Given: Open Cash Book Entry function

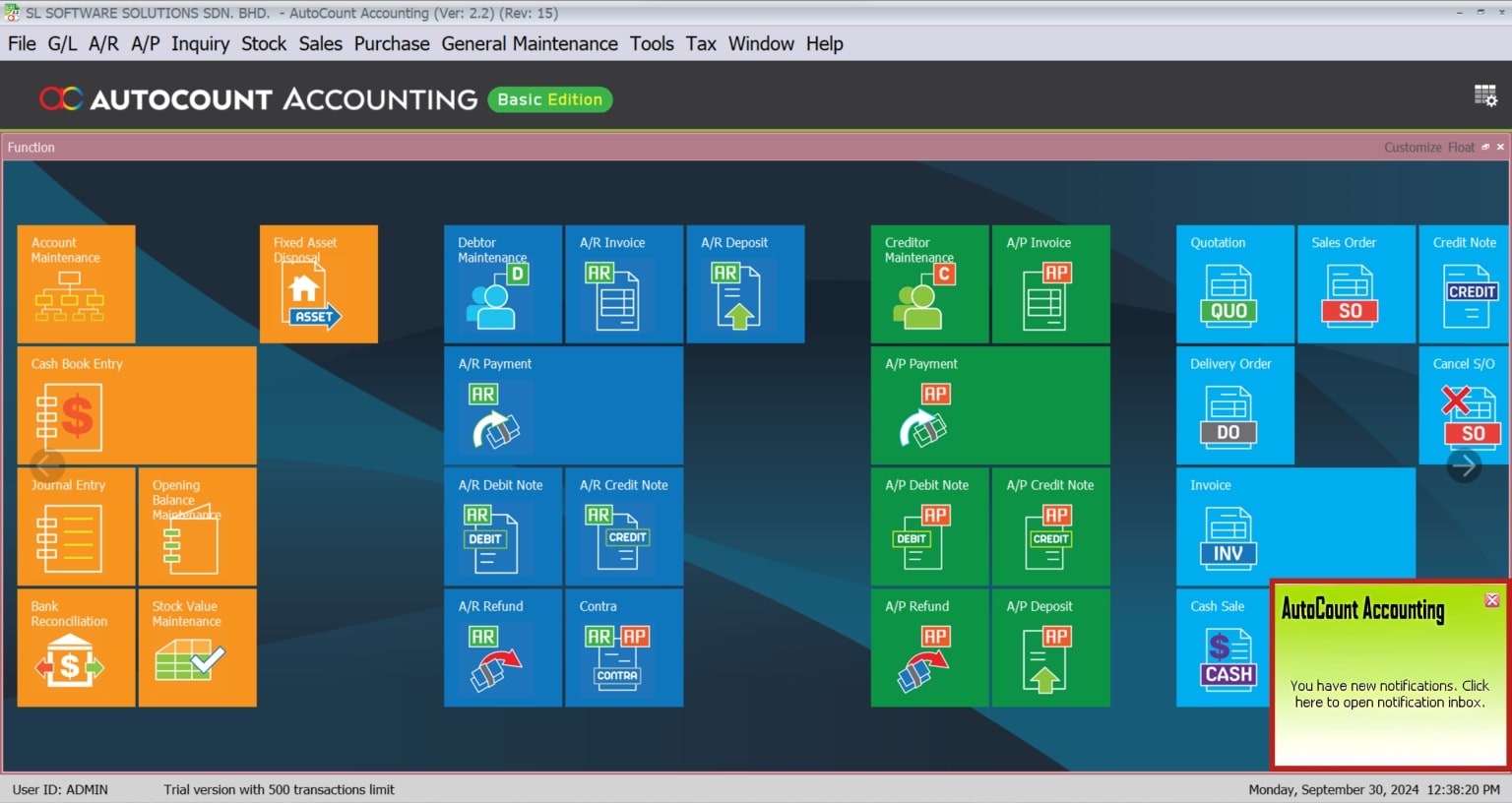Looking at the screenshot, I should click(x=136, y=404).
